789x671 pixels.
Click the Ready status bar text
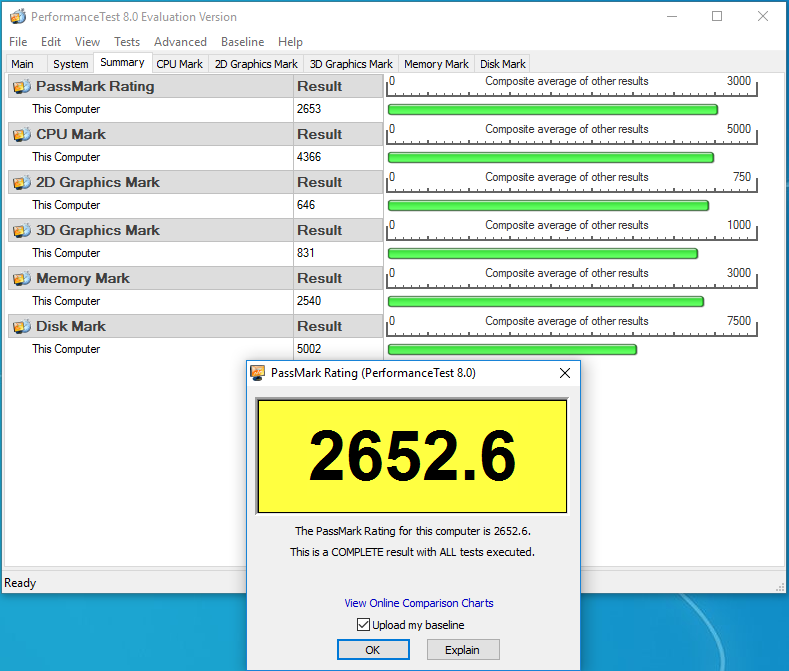20,583
